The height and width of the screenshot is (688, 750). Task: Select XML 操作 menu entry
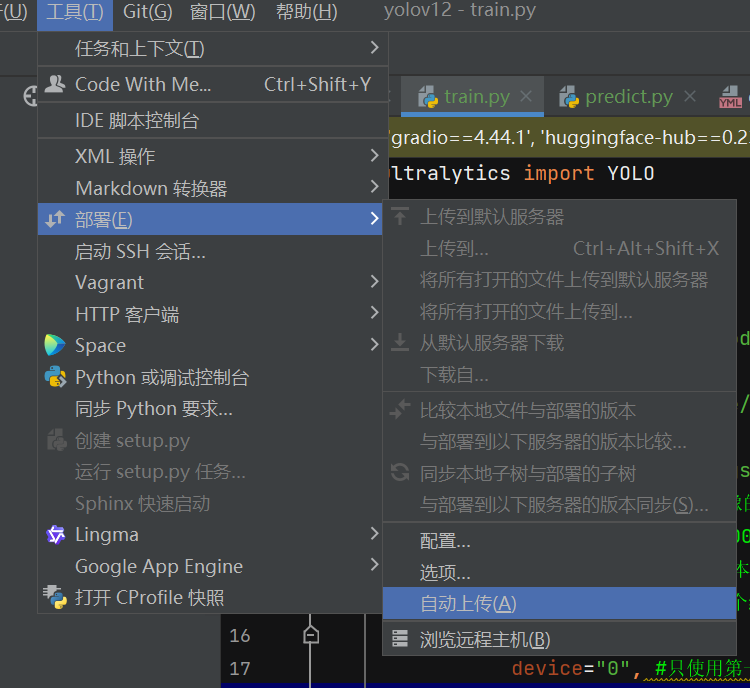213,156
